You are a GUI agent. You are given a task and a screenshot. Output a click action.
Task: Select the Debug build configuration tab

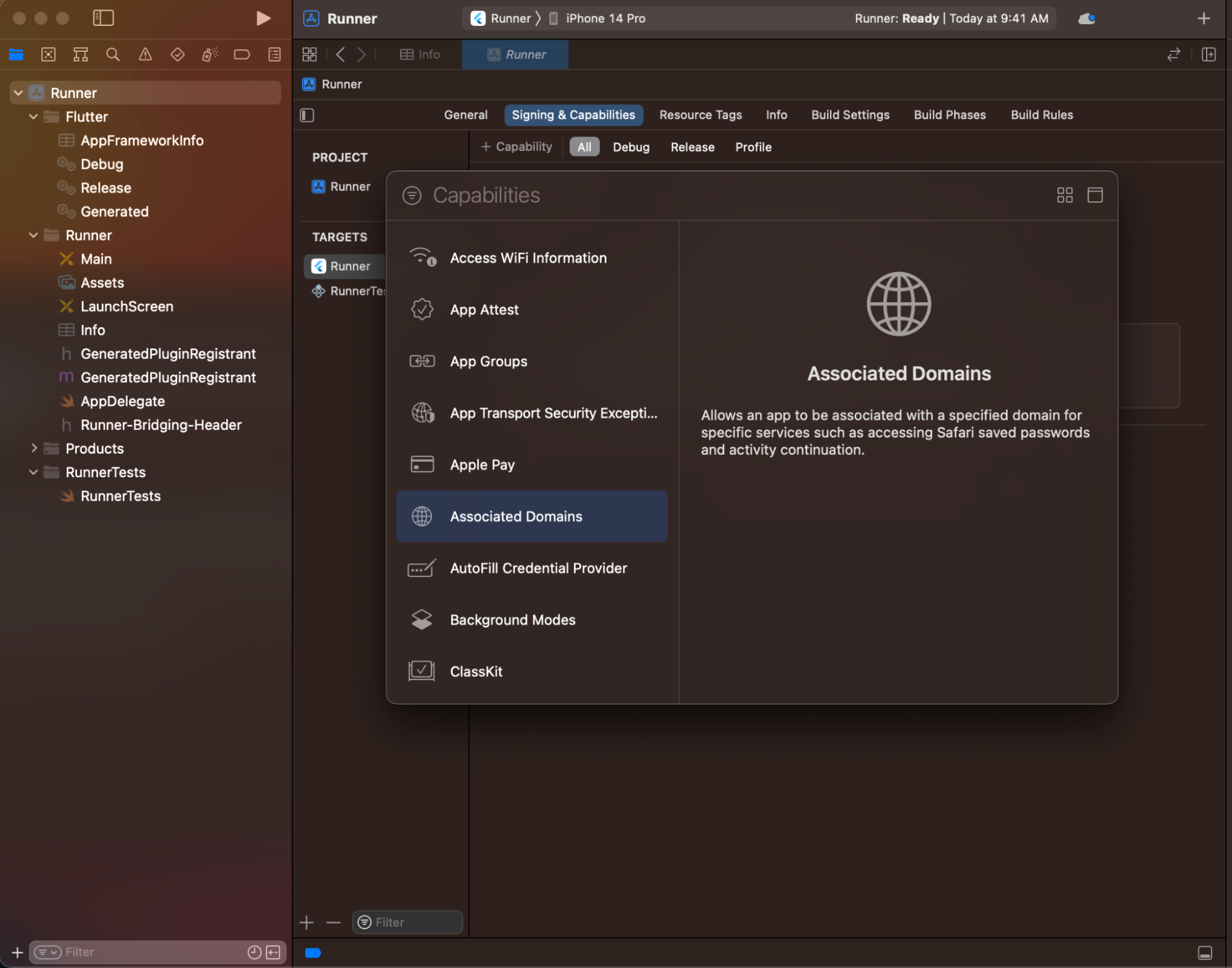click(630, 146)
